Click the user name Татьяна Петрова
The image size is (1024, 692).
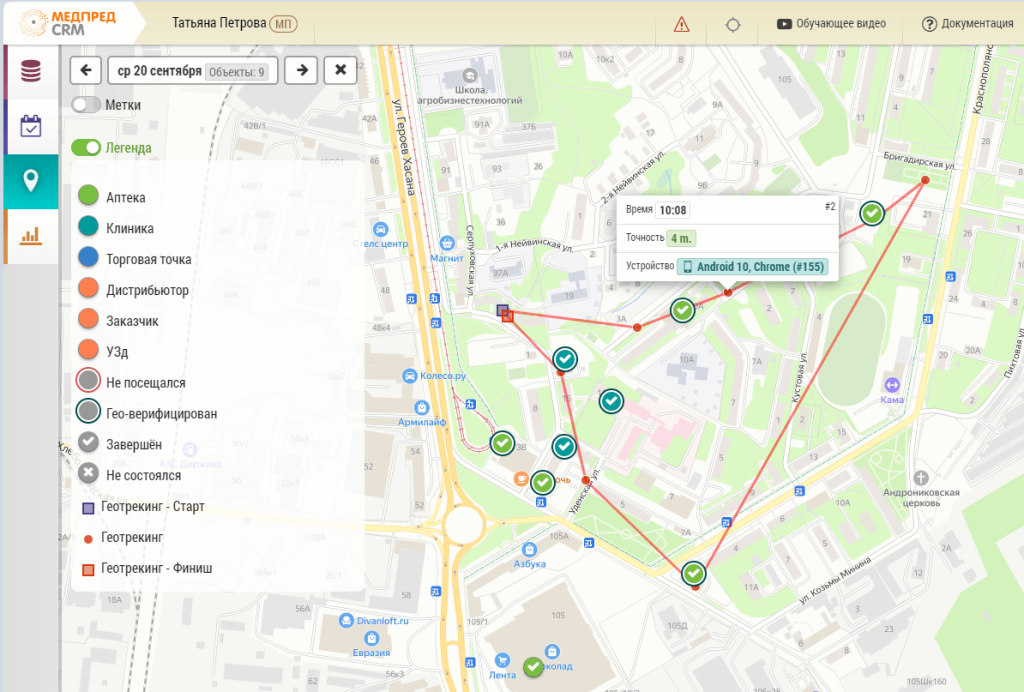[219, 24]
